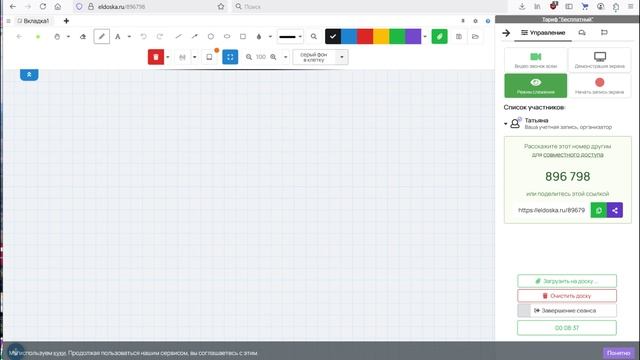
Task: Click the Завершение сеанса button
Action: click(x=567, y=311)
